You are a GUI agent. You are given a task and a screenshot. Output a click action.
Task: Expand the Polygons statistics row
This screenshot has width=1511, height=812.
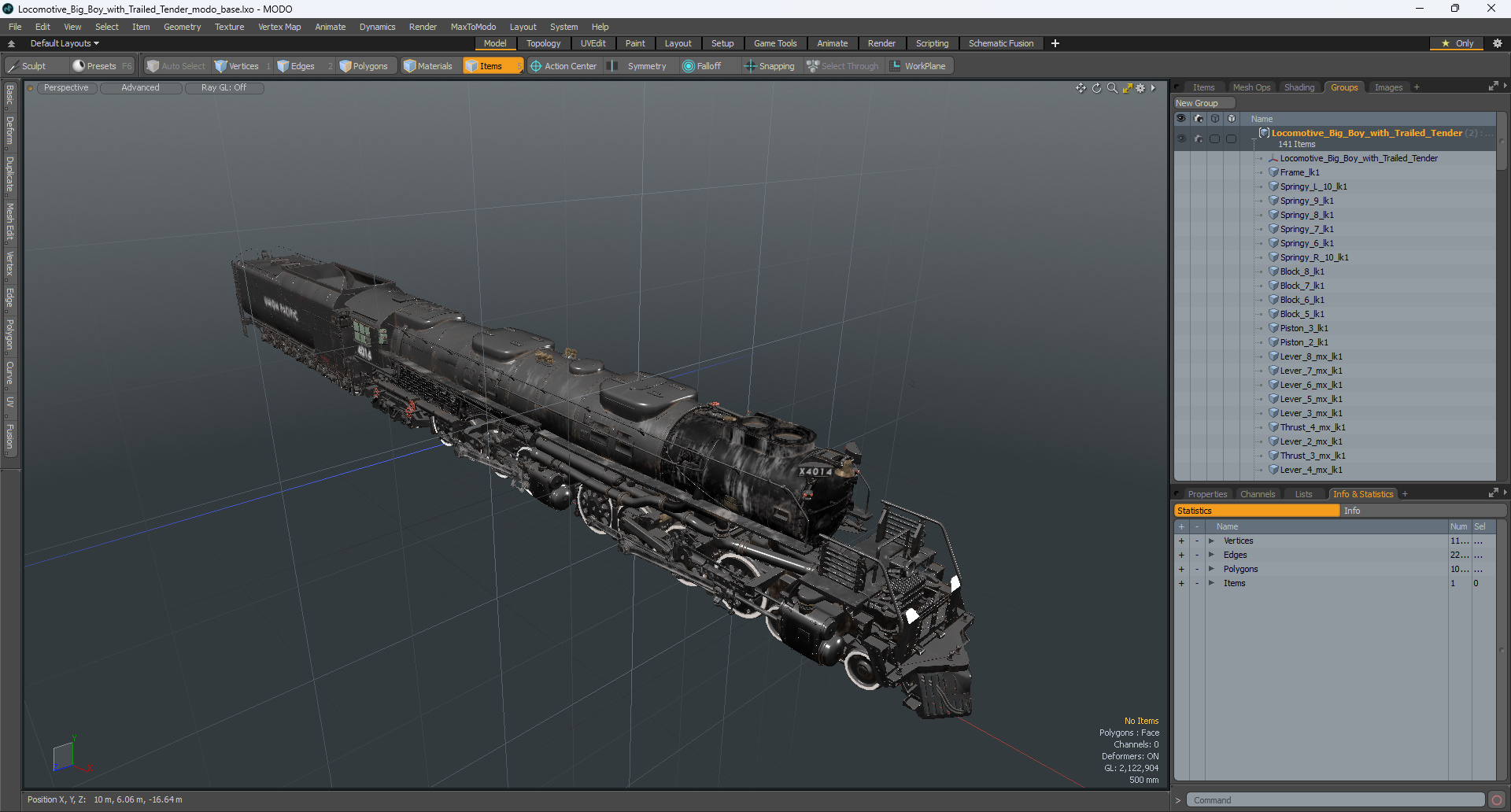(x=1211, y=569)
